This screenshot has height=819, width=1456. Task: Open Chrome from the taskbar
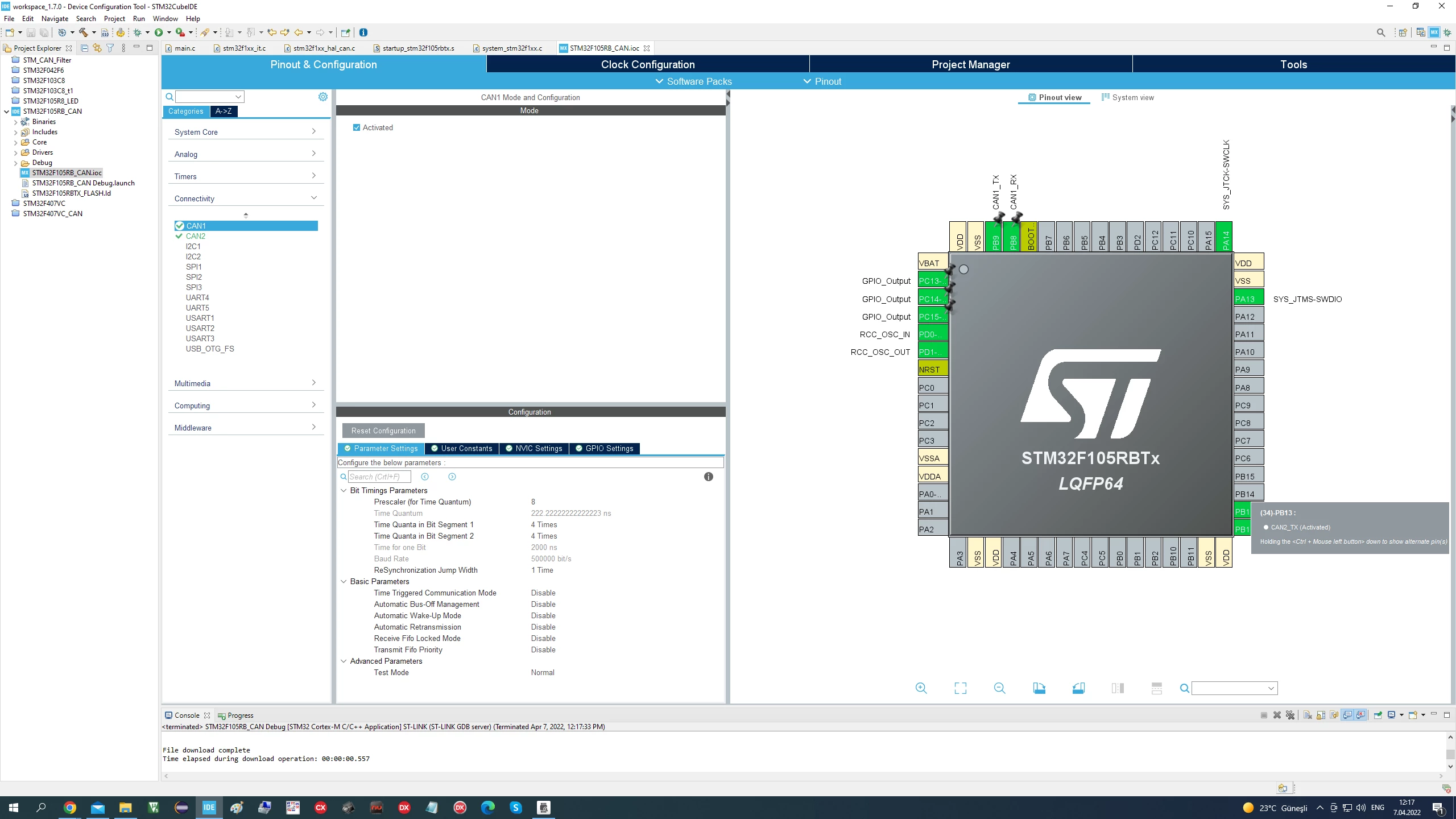click(x=70, y=807)
